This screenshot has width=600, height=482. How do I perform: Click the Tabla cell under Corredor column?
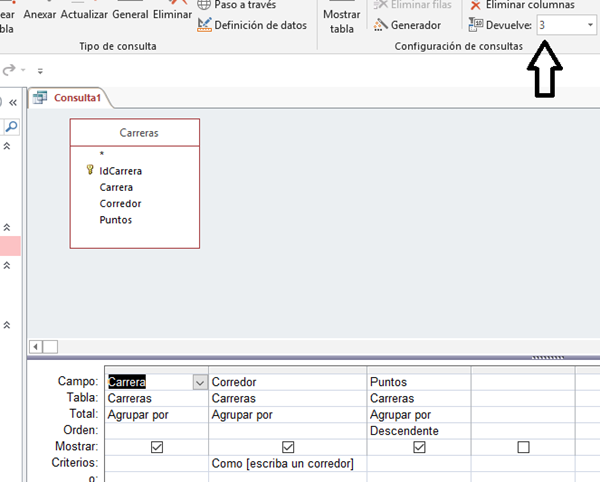(x=288, y=398)
